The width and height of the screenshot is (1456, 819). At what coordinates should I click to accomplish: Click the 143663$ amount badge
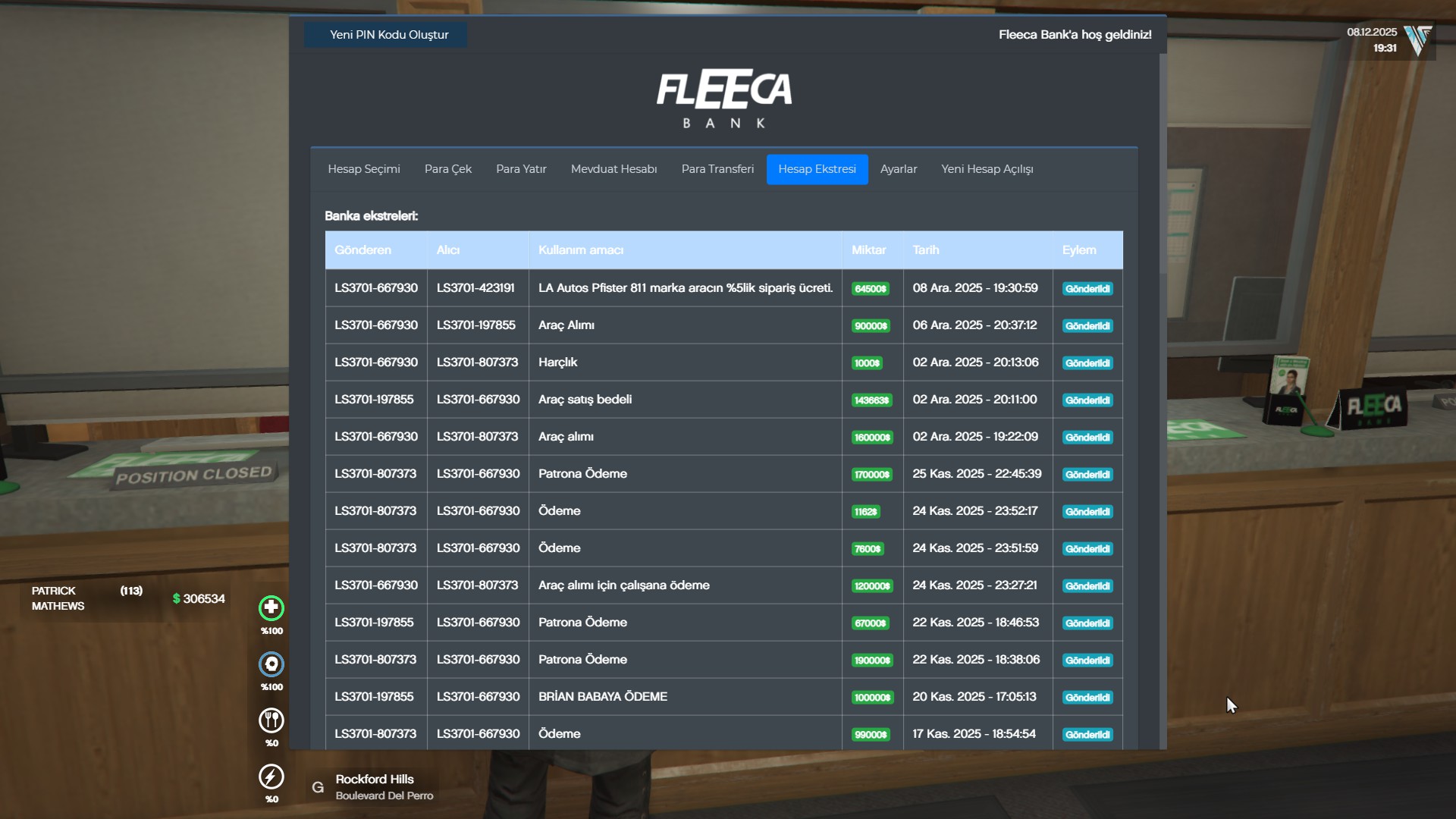tap(872, 400)
